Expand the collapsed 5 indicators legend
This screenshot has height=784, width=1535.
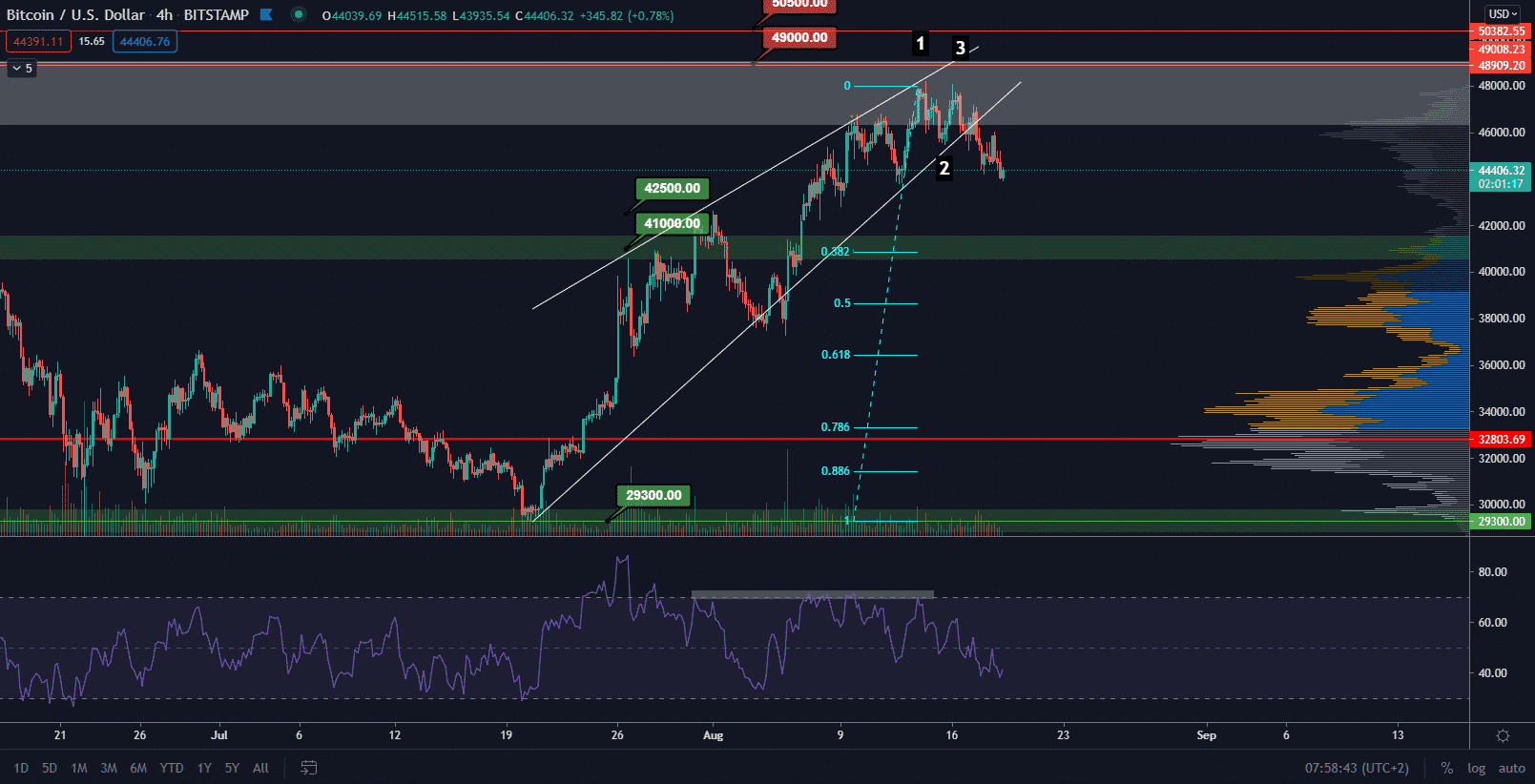pyautogui.click(x=22, y=69)
